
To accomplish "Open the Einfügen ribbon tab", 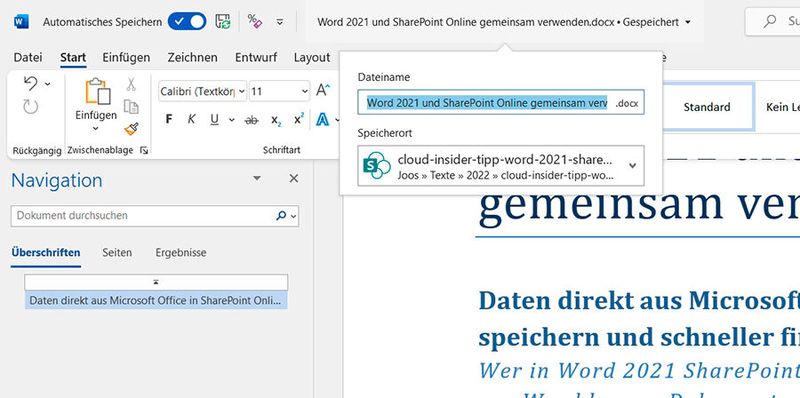I will click(x=126, y=58).
